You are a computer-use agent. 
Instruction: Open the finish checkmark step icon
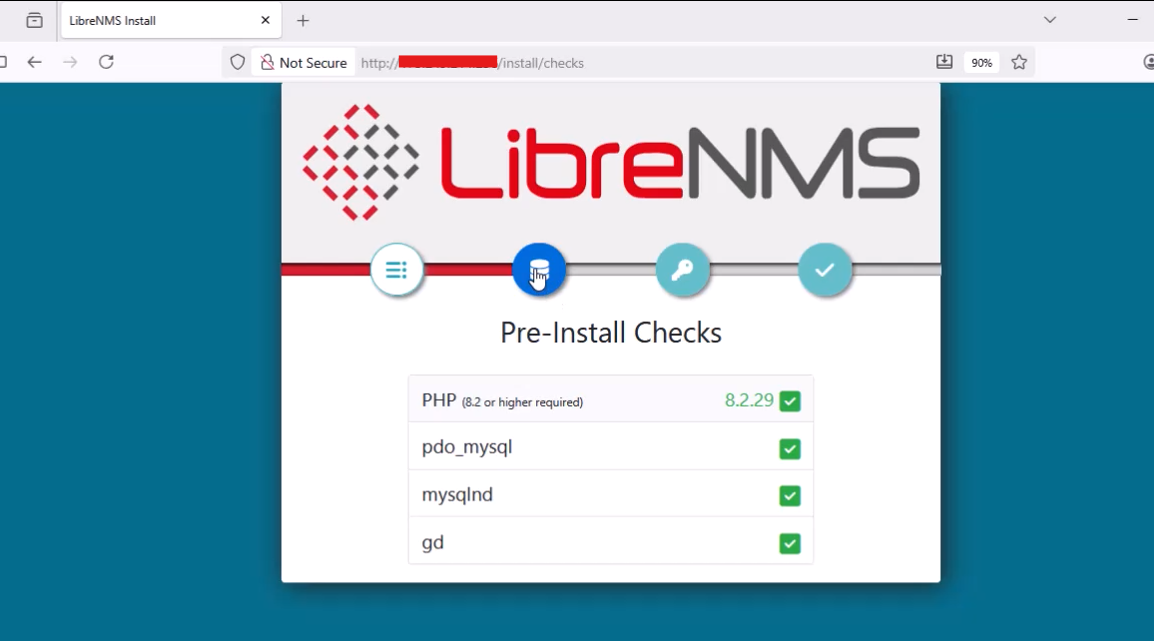(x=825, y=269)
